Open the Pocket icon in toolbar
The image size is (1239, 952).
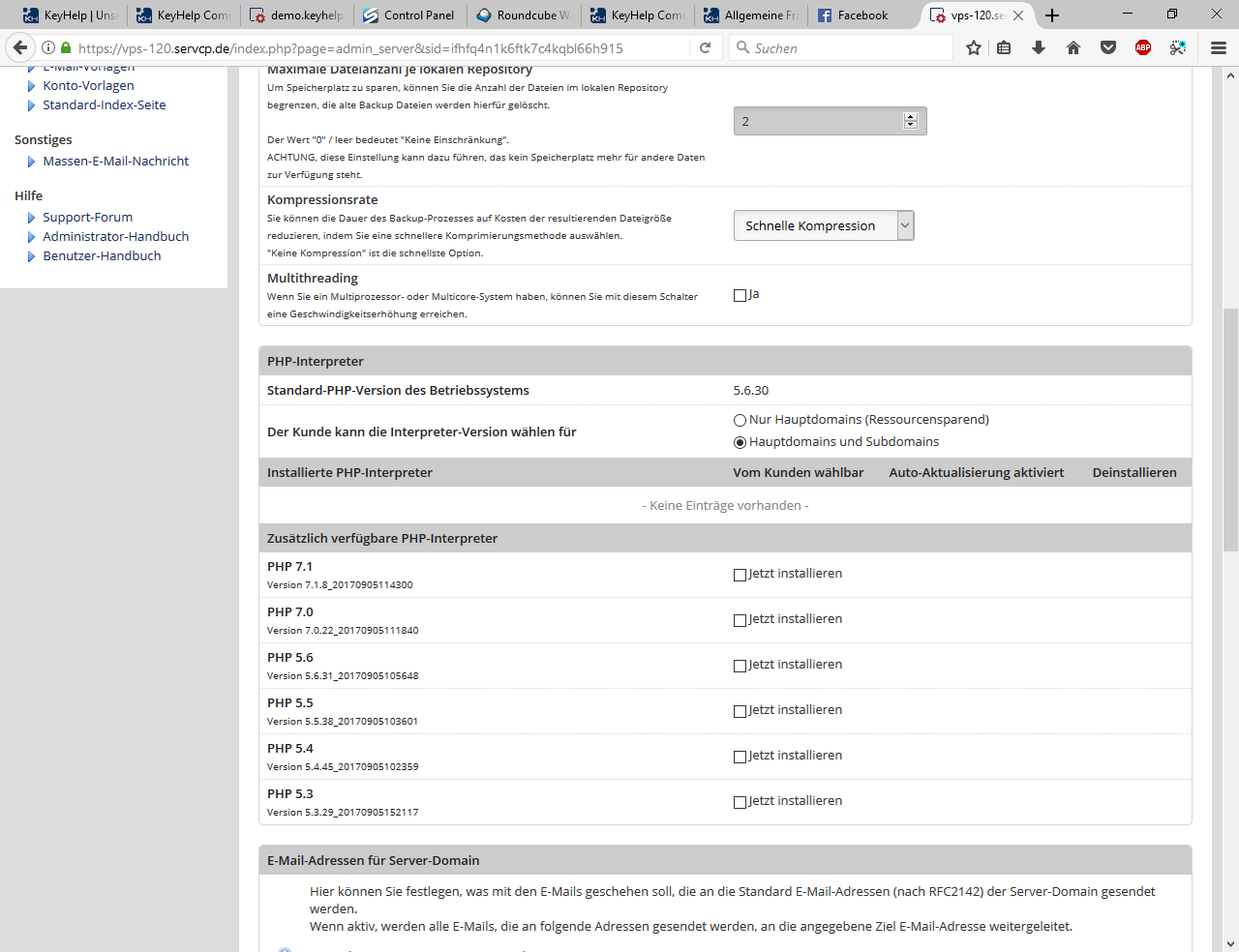click(1108, 47)
